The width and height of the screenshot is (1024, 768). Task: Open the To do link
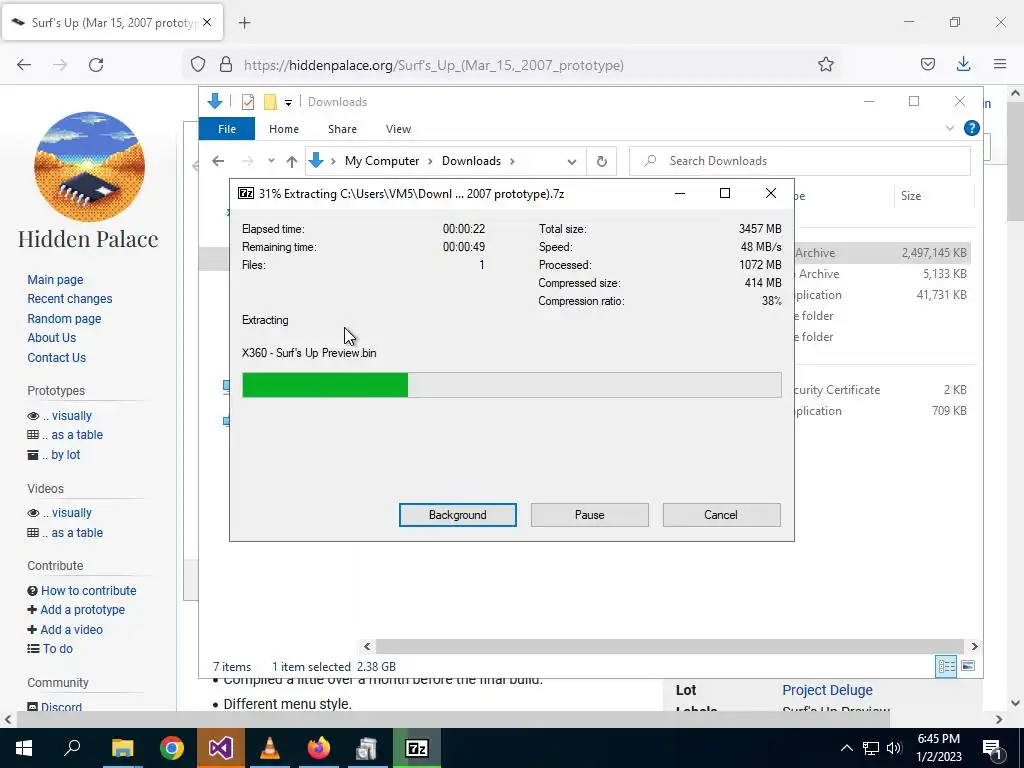coord(58,648)
